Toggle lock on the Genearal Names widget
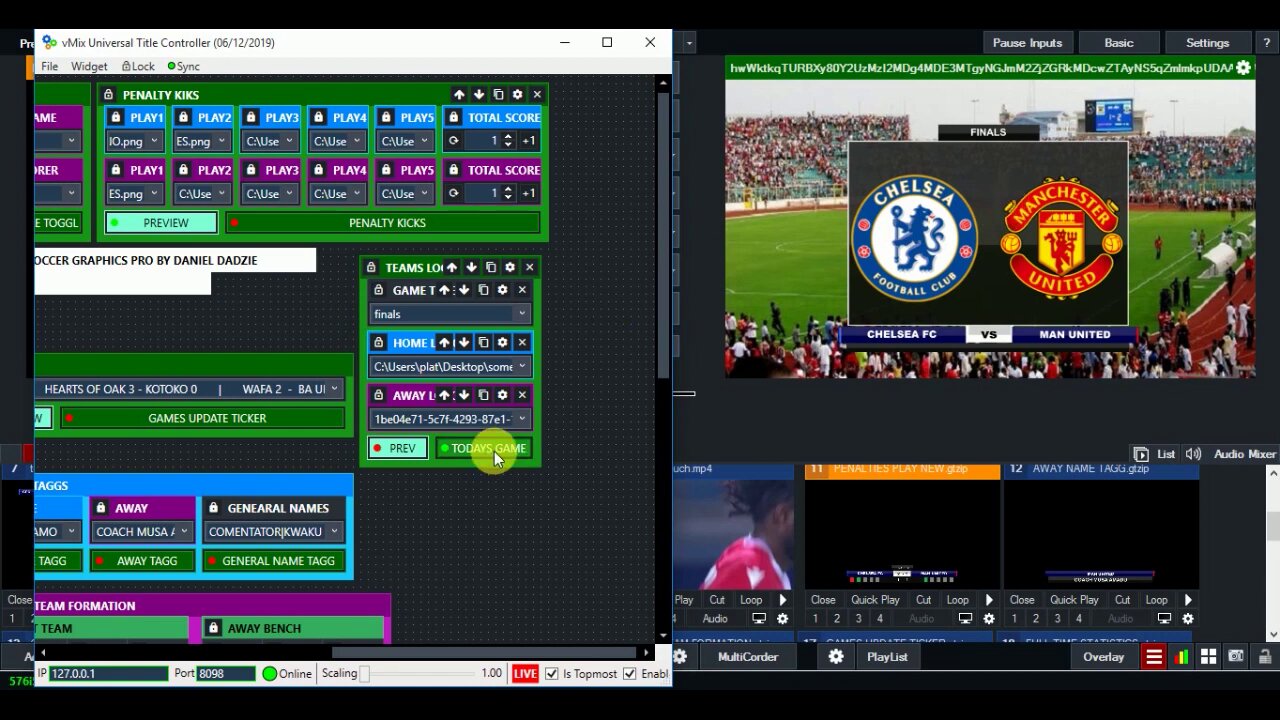This screenshot has width=1280, height=720. point(213,508)
